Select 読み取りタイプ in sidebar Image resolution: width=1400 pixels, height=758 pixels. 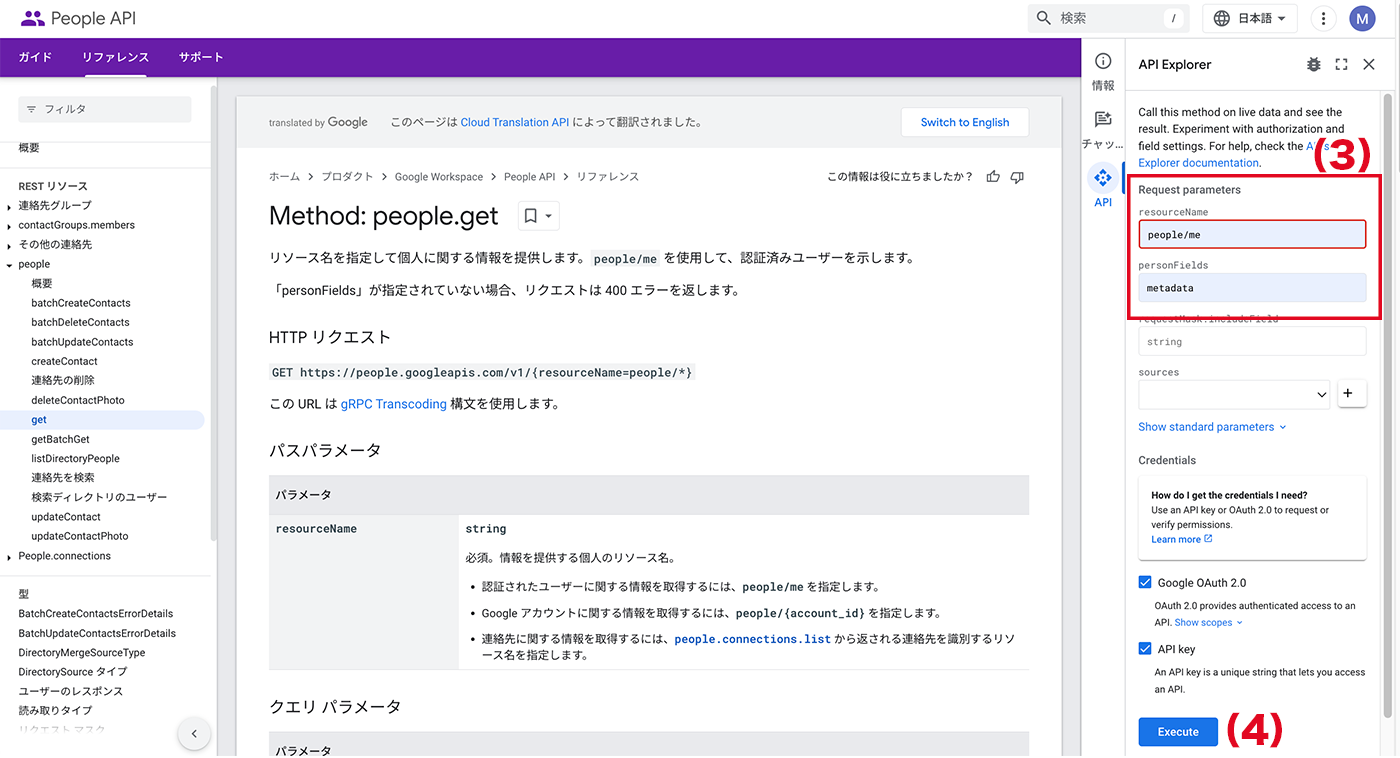55,711
